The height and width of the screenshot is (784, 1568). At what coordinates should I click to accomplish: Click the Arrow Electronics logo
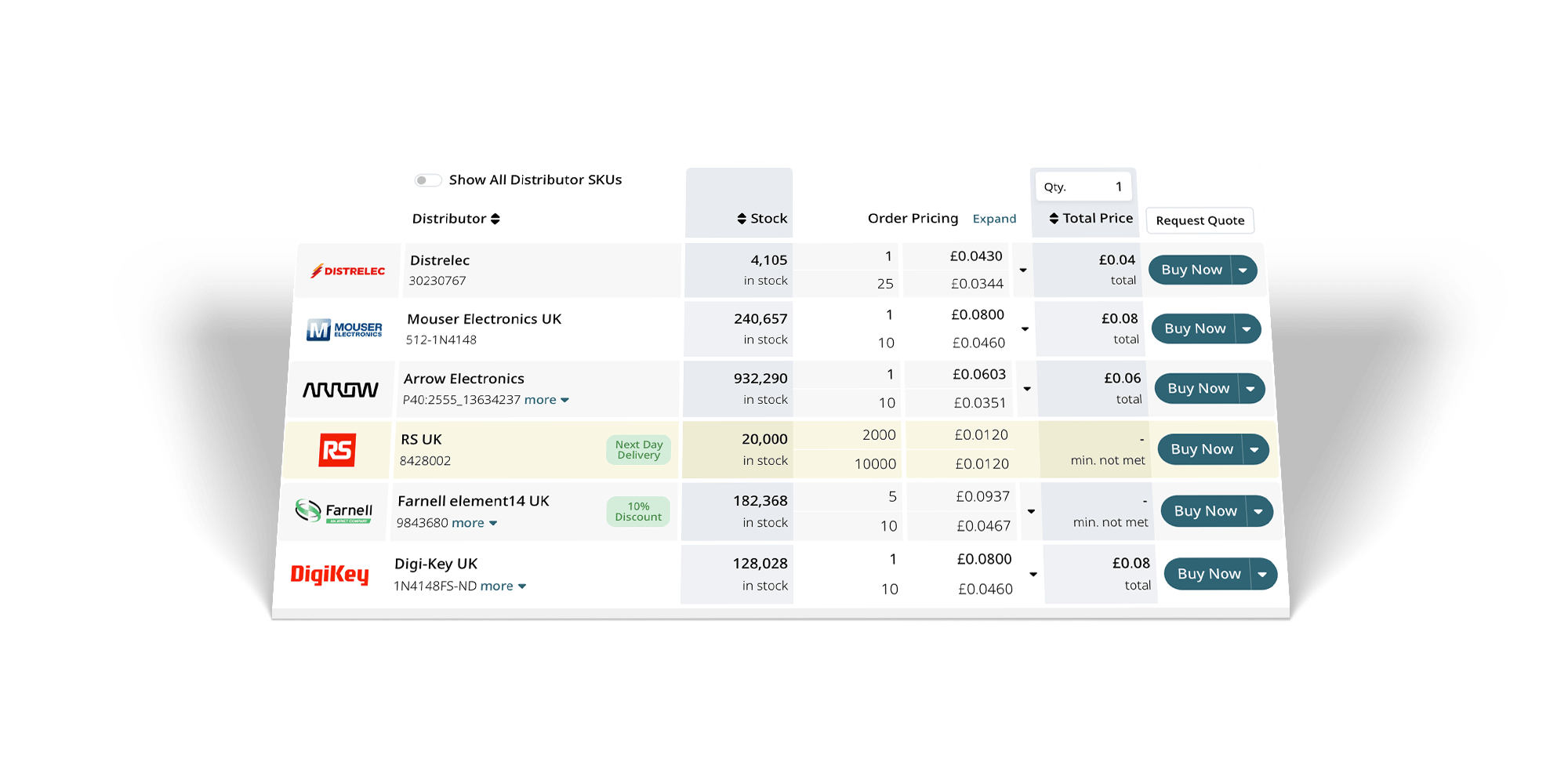point(341,388)
